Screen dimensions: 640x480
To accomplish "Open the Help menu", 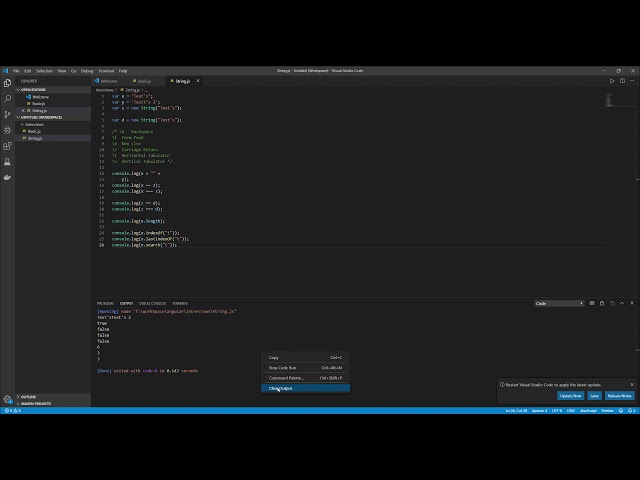I will [x=123, y=71].
